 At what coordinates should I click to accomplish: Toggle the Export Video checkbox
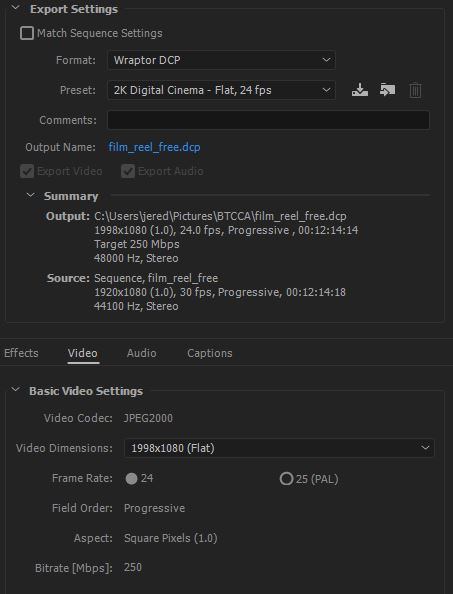pos(27,171)
